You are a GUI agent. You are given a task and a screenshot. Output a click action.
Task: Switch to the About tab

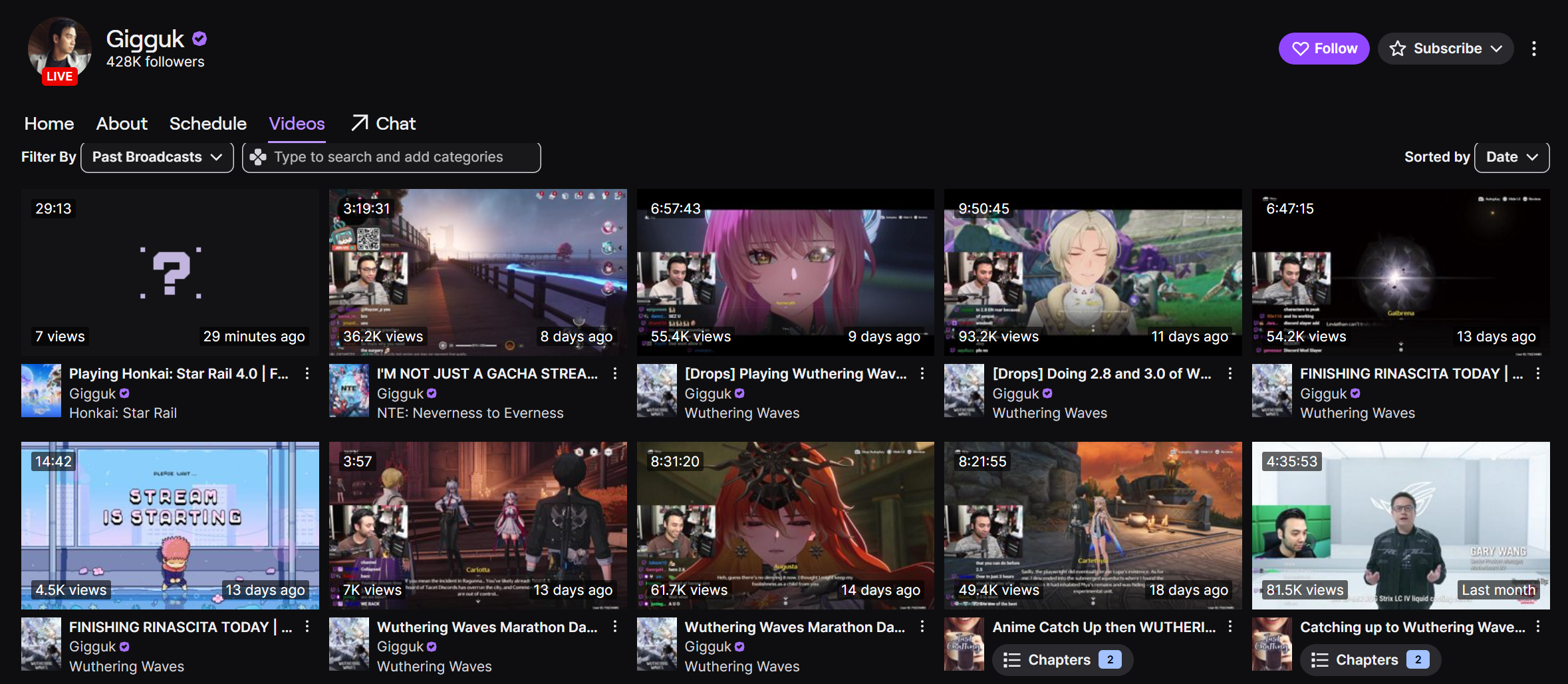(122, 124)
